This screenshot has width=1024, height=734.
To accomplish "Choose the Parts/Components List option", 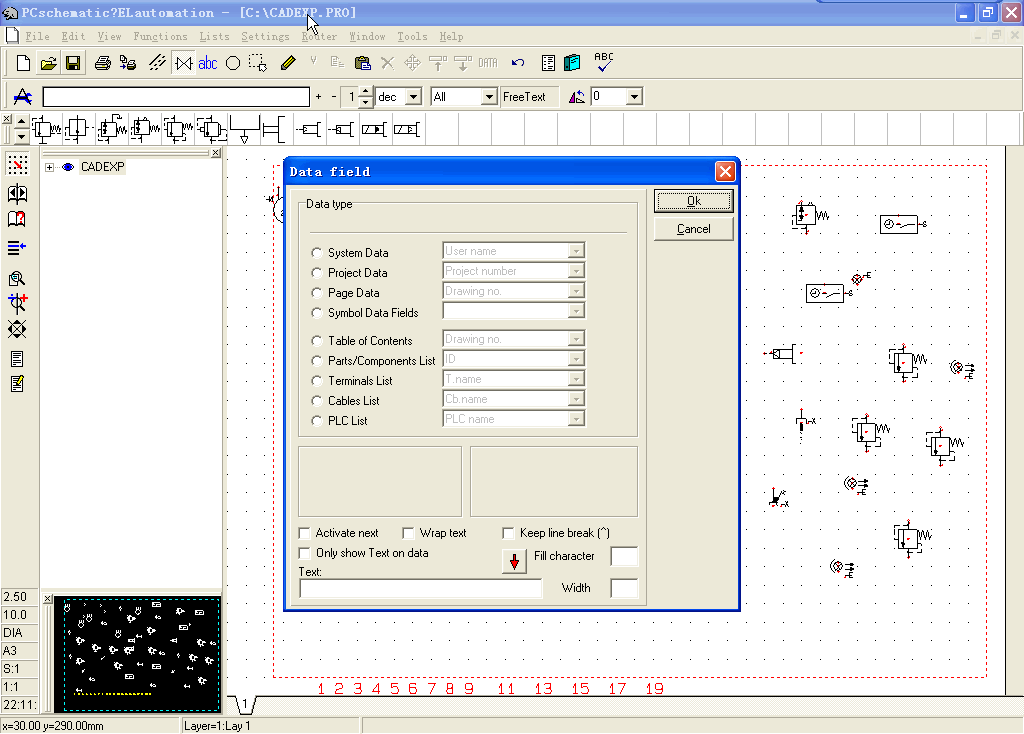I will click(317, 360).
